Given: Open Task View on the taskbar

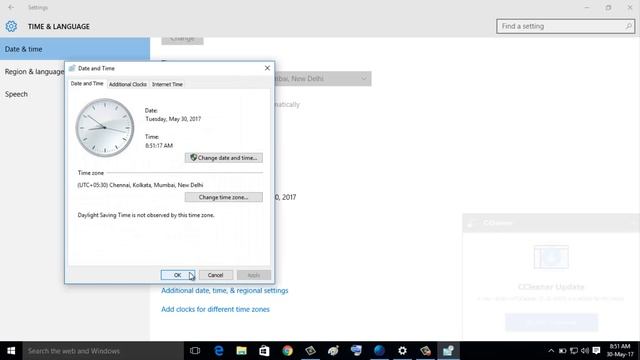Looking at the screenshot, I should tap(195, 351).
